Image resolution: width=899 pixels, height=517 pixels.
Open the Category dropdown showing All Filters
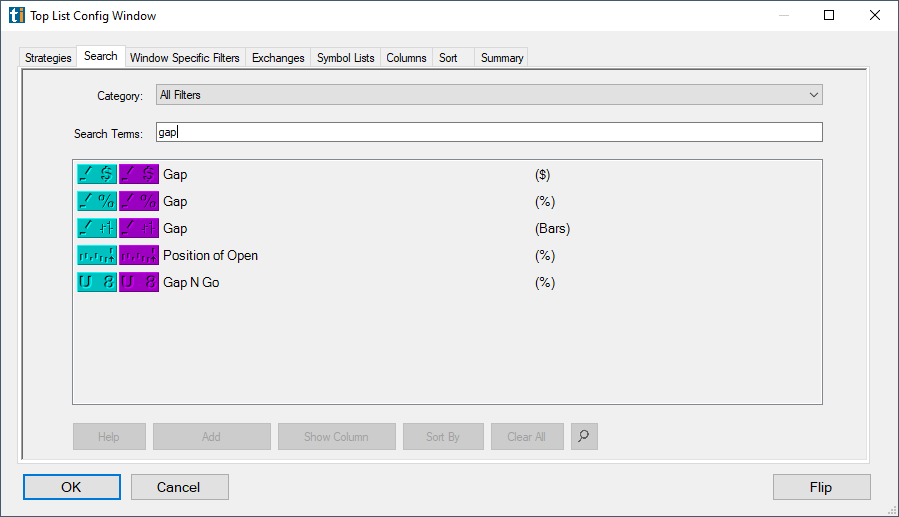click(x=489, y=95)
